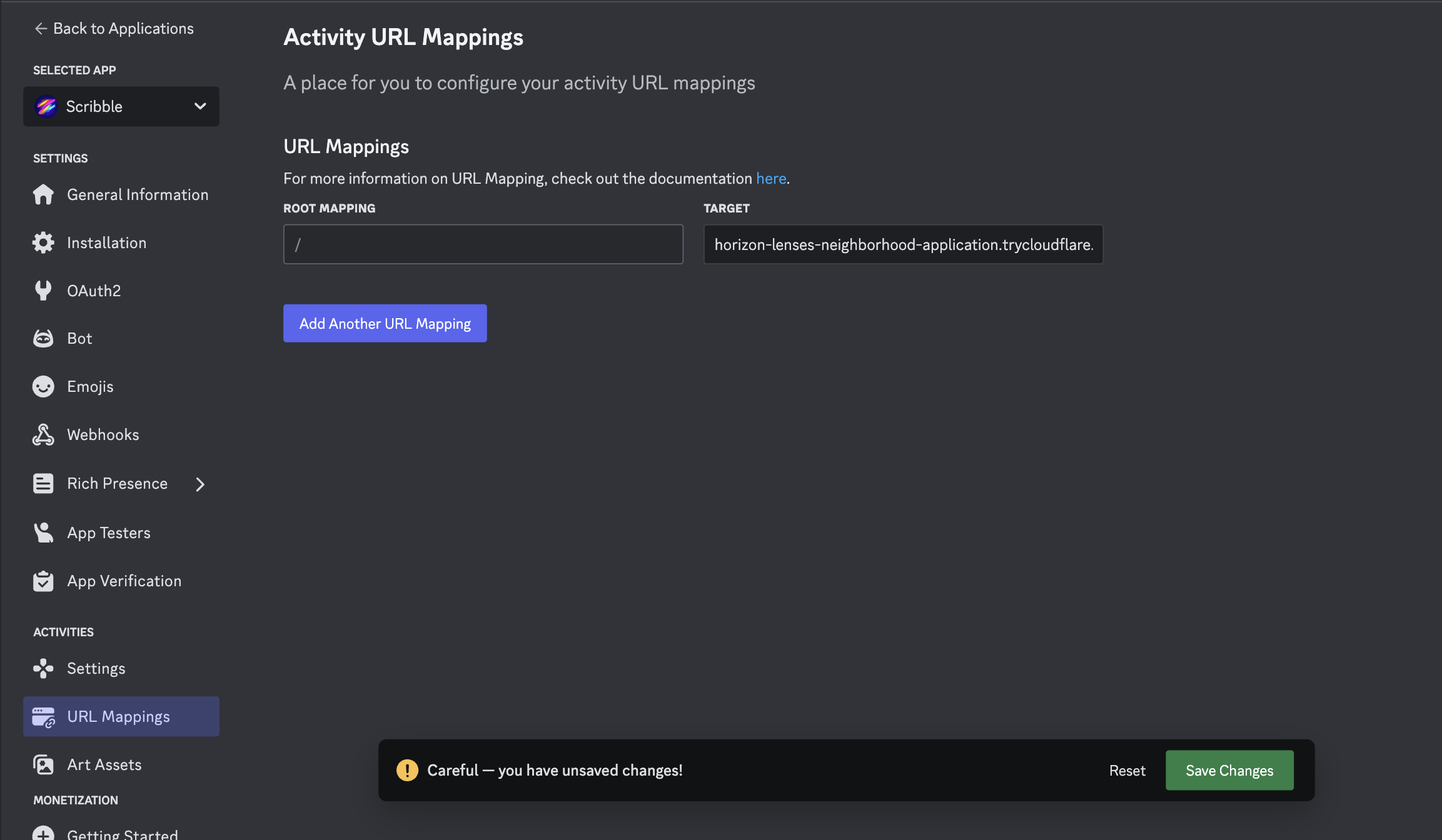
Task: Expand the Rich Presence submenu chevron
Action: tap(200, 484)
